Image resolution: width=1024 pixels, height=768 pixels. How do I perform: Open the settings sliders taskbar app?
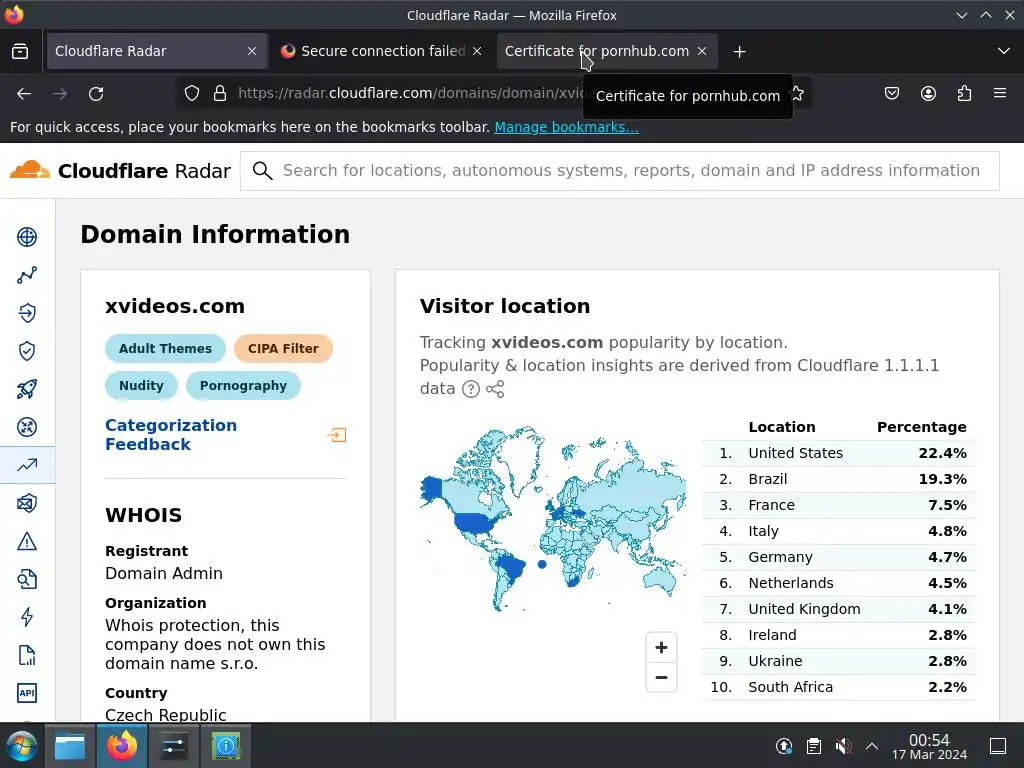174,746
